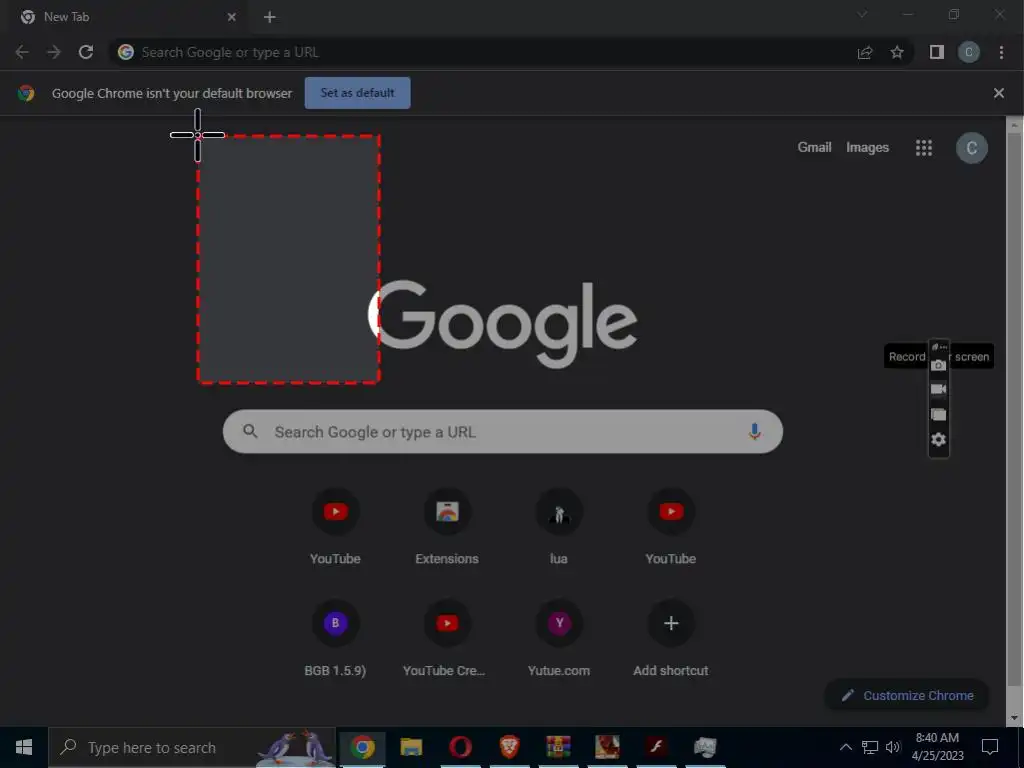
Task: Open the clock showing 8:40 AM
Action: (938, 747)
